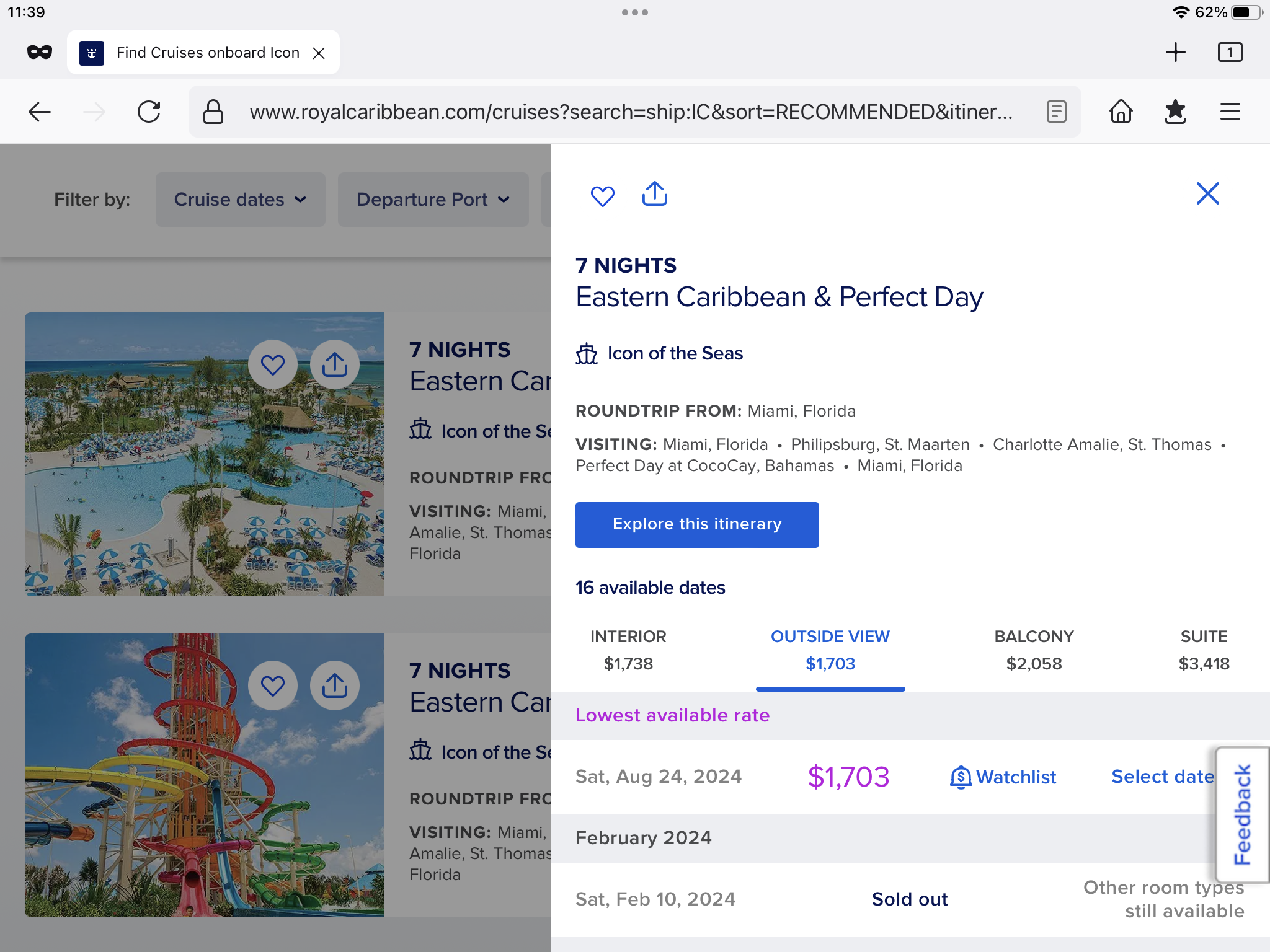The height and width of the screenshot is (952, 1270).
Task: Tap the Watchlist bell icon
Action: (961, 777)
